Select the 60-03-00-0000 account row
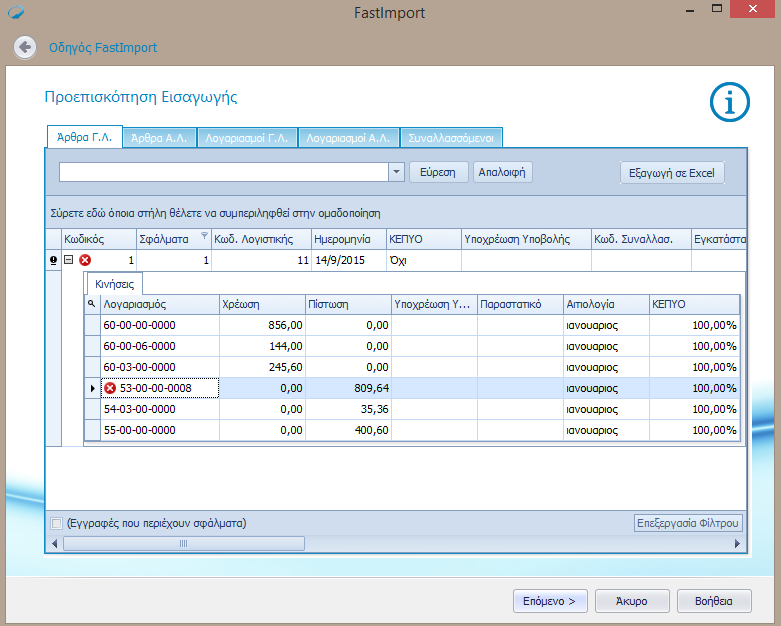Screen dimensions: 781x626 (412, 367)
